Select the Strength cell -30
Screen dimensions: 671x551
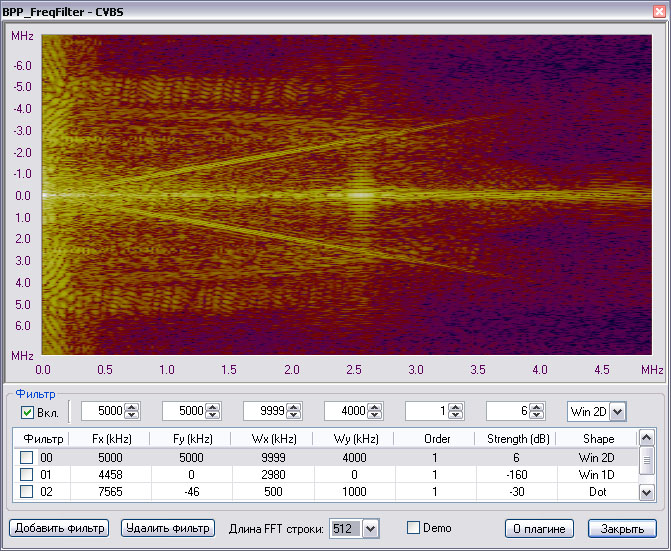[x=517, y=492]
